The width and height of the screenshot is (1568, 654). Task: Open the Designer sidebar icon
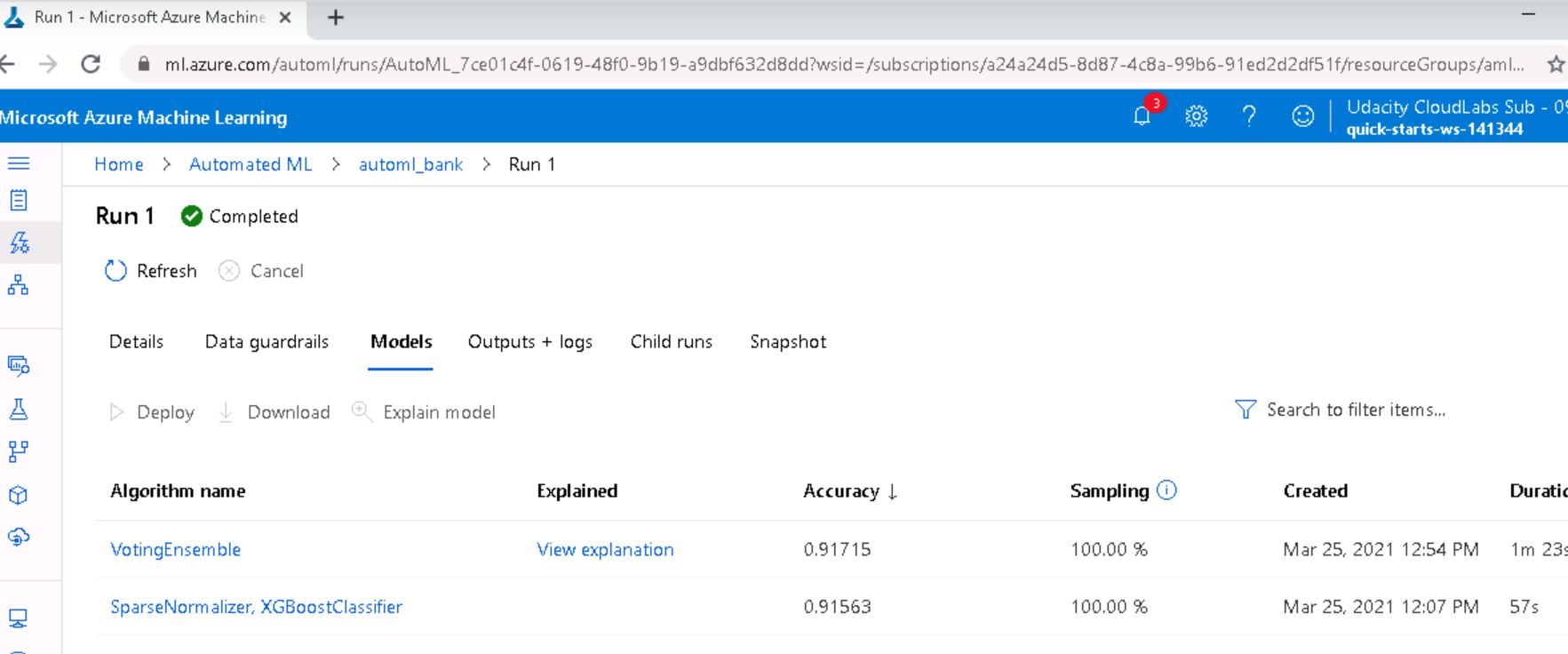point(19,285)
